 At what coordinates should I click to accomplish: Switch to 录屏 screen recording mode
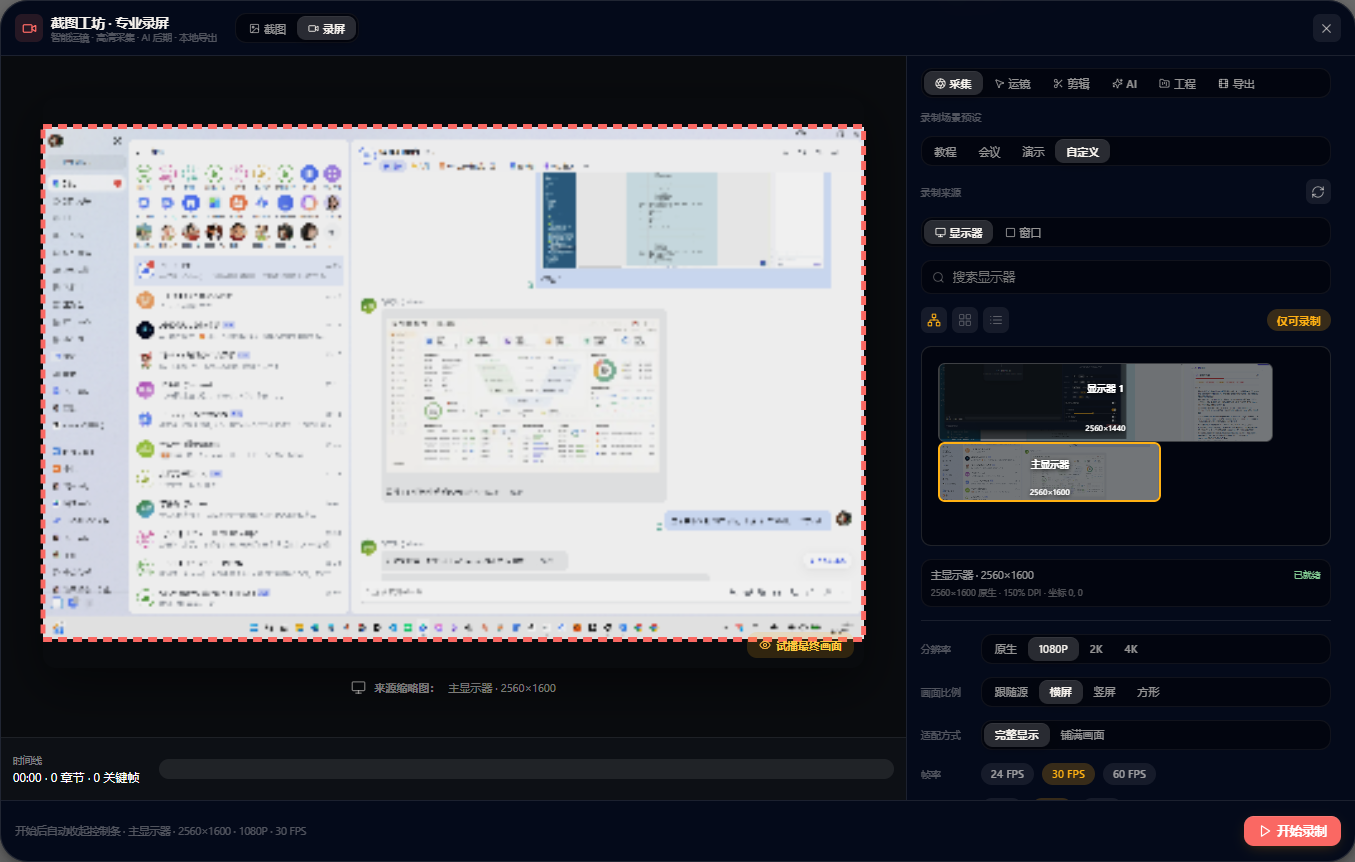tap(327, 29)
